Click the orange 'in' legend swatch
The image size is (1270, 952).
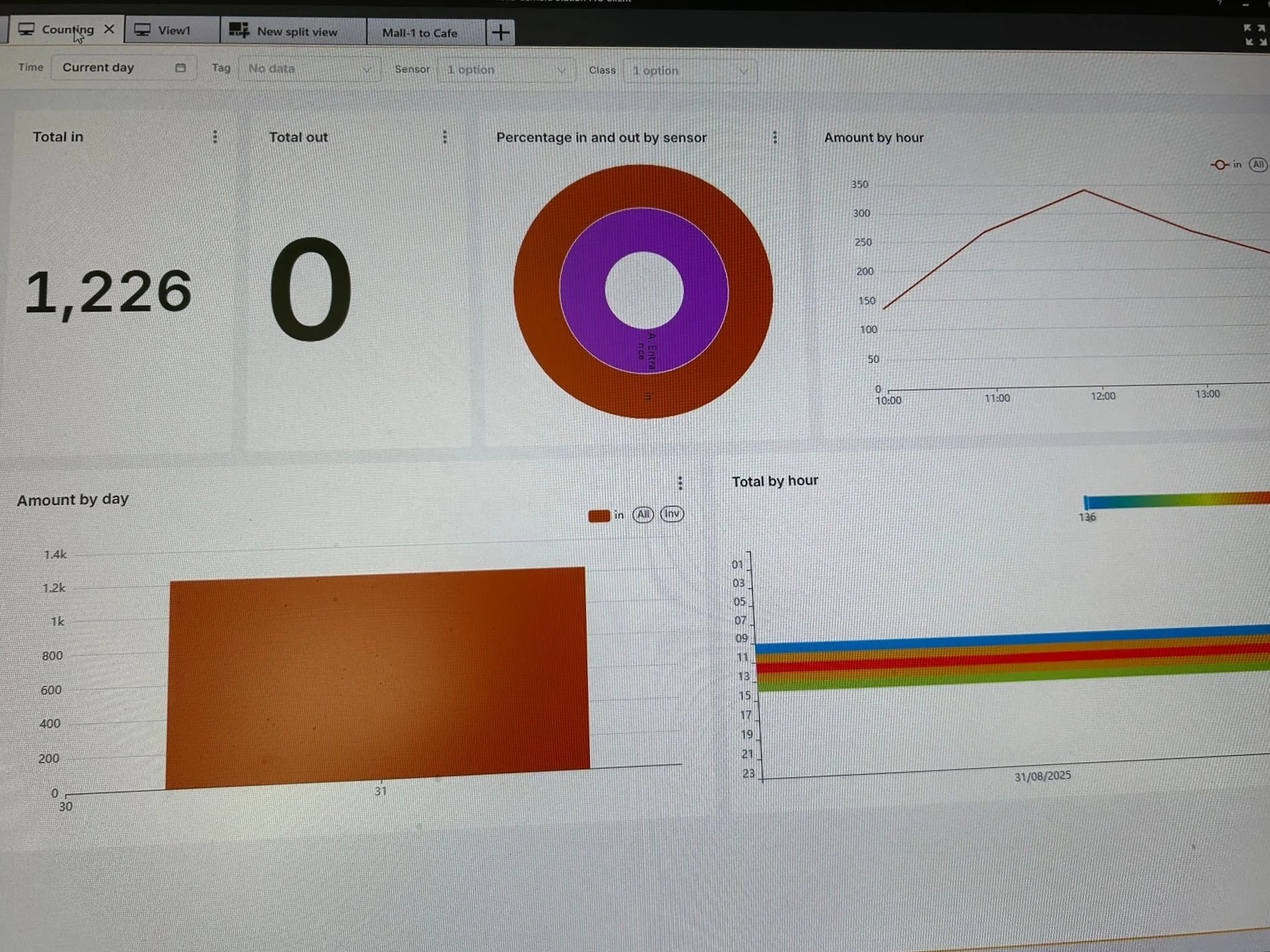tap(599, 516)
